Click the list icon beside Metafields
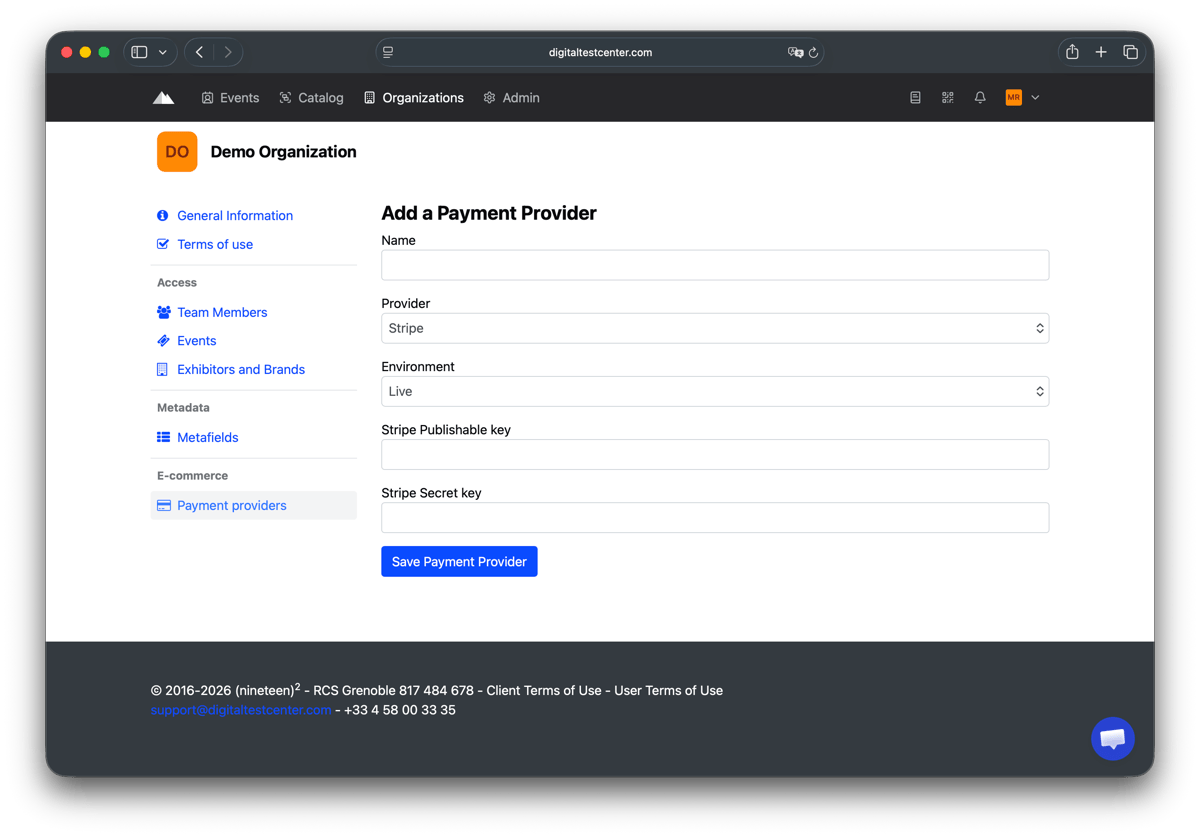 [163, 437]
